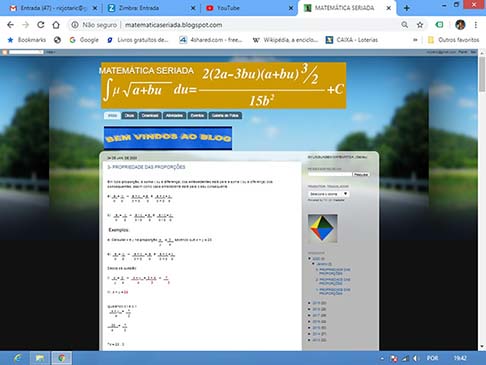The image size is (486, 365).
Task: Click the magnifier zoom icon in address bar
Action: (404, 25)
